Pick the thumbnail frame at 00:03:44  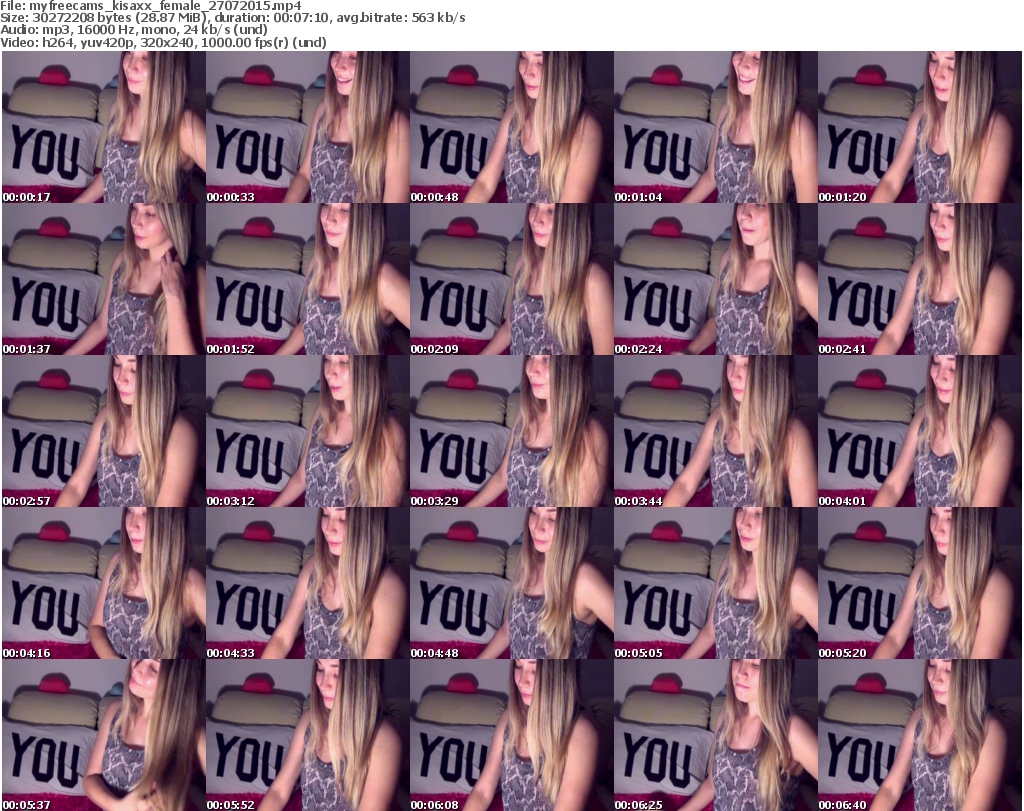pos(716,432)
